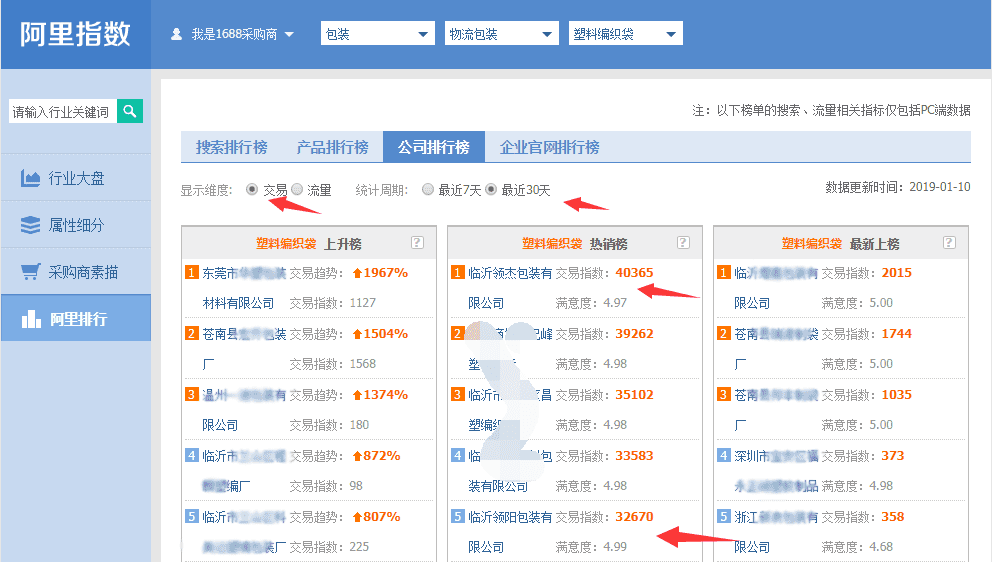Click the 塑料编织袋 热销榜 heading
The width and height of the screenshot is (992, 562).
[574, 244]
